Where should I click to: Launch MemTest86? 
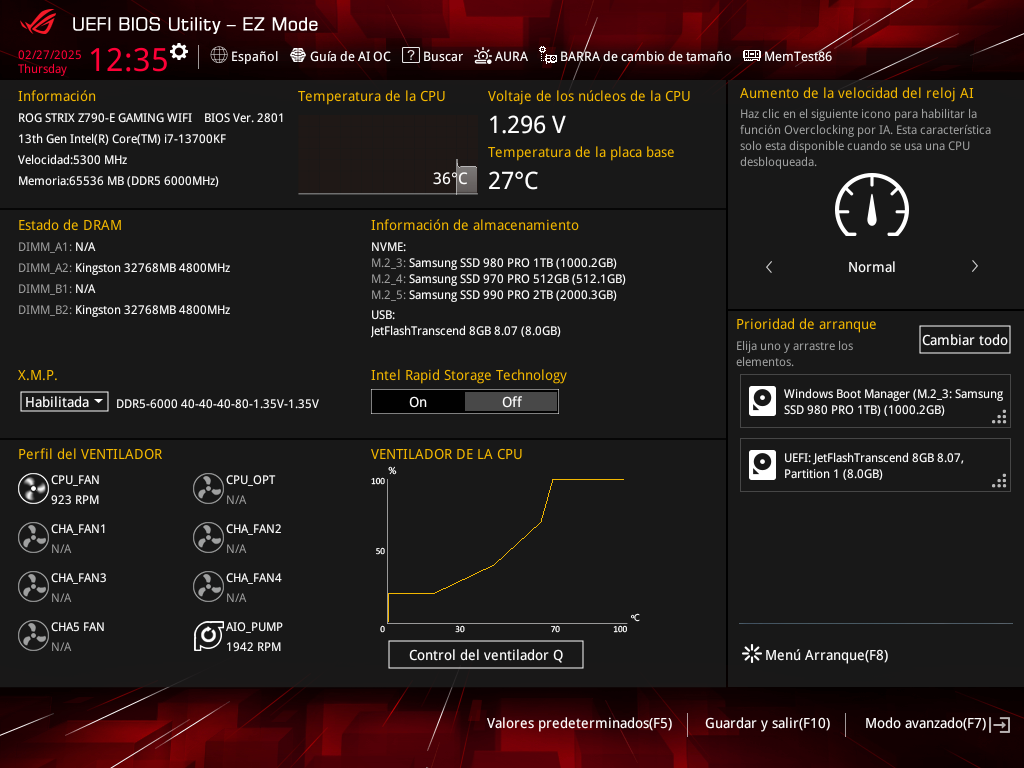[x=787, y=56]
